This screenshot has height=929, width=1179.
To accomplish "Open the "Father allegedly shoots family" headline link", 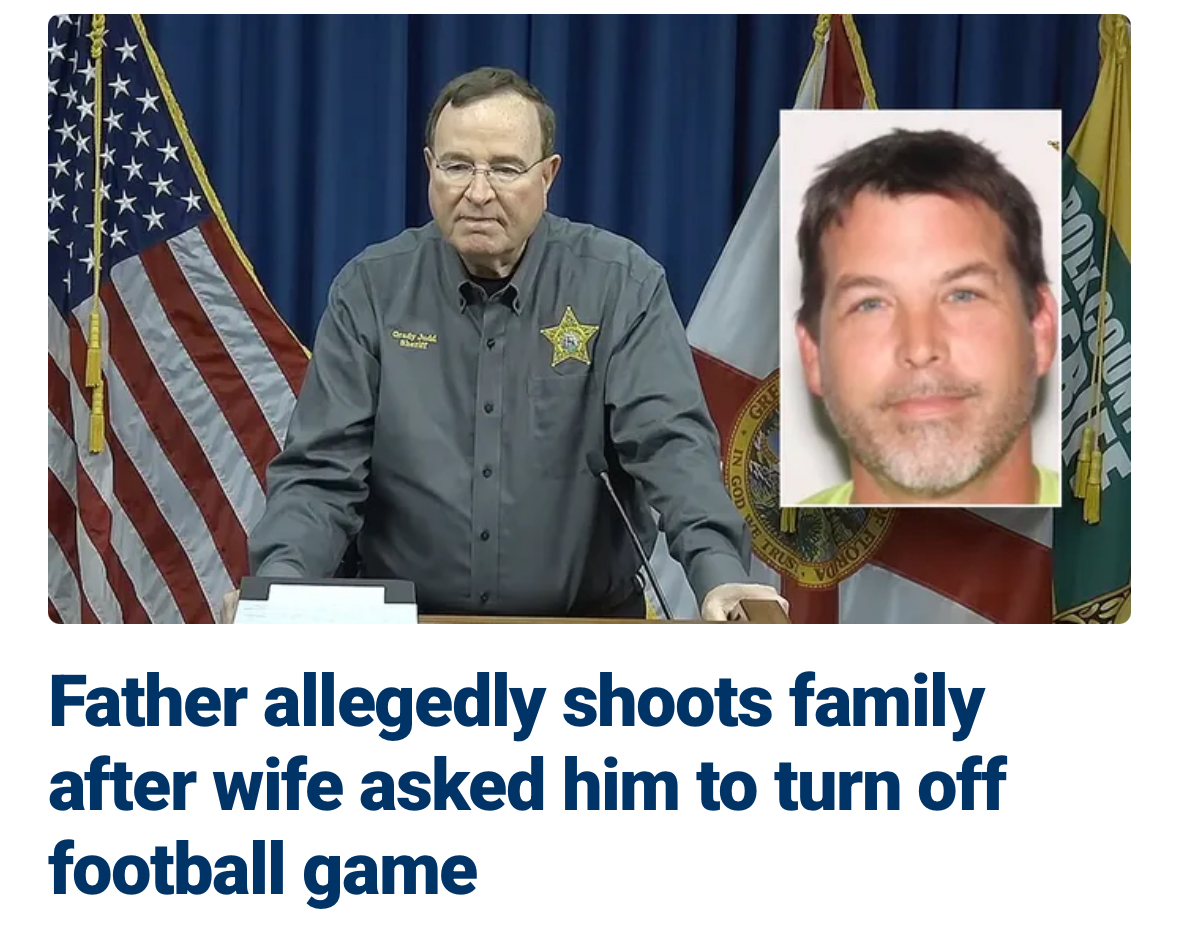I will [526, 785].
